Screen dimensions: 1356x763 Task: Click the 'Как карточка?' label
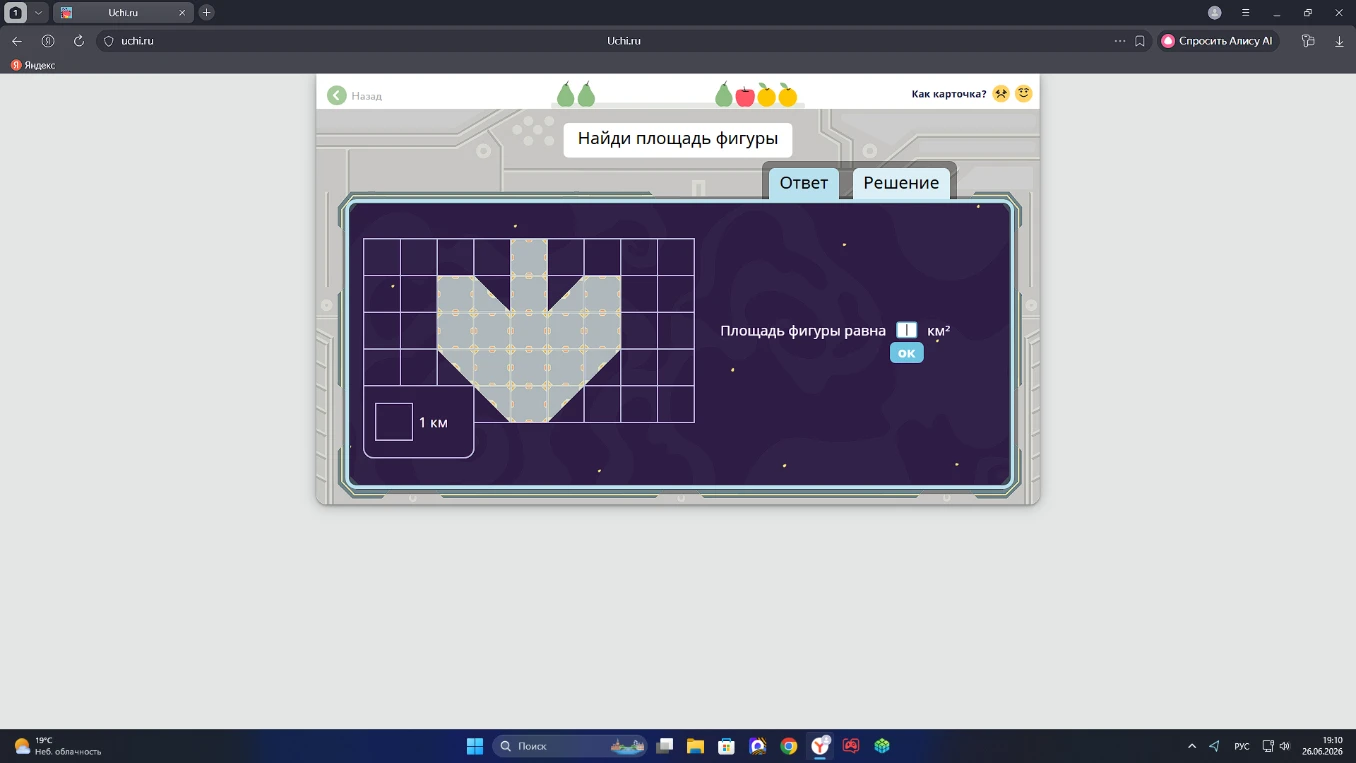tap(949, 94)
